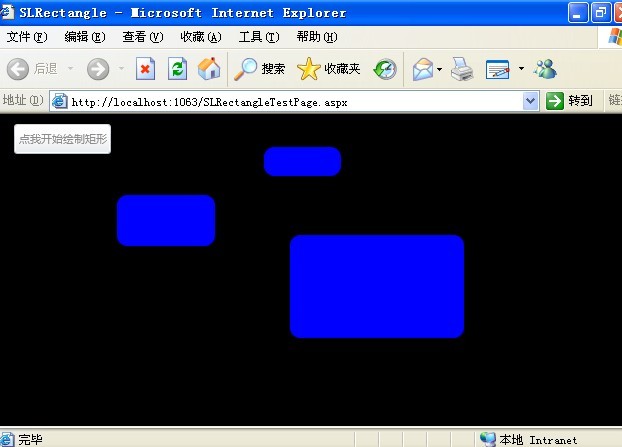Click the Mail envelope icon
This screenshot has width=622, height=447.
click(423, 69)
